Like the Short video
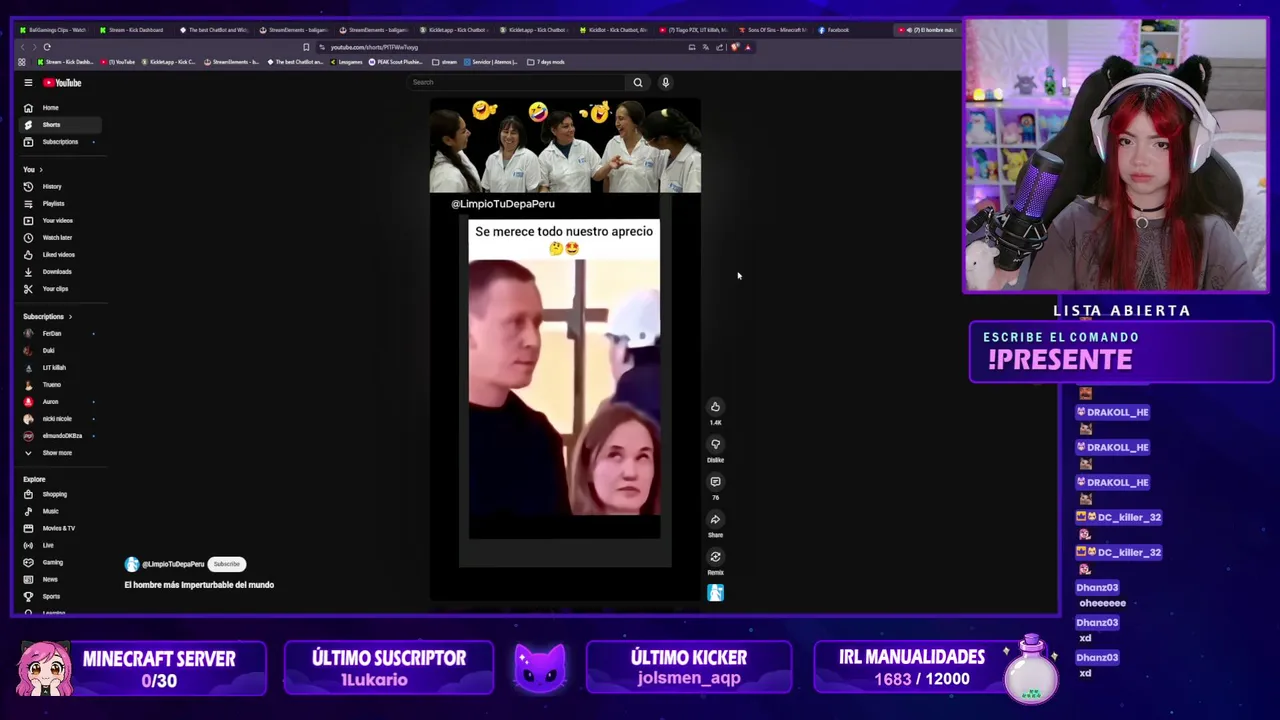This screenshot has width=1280, height=720. click(715, 407)
